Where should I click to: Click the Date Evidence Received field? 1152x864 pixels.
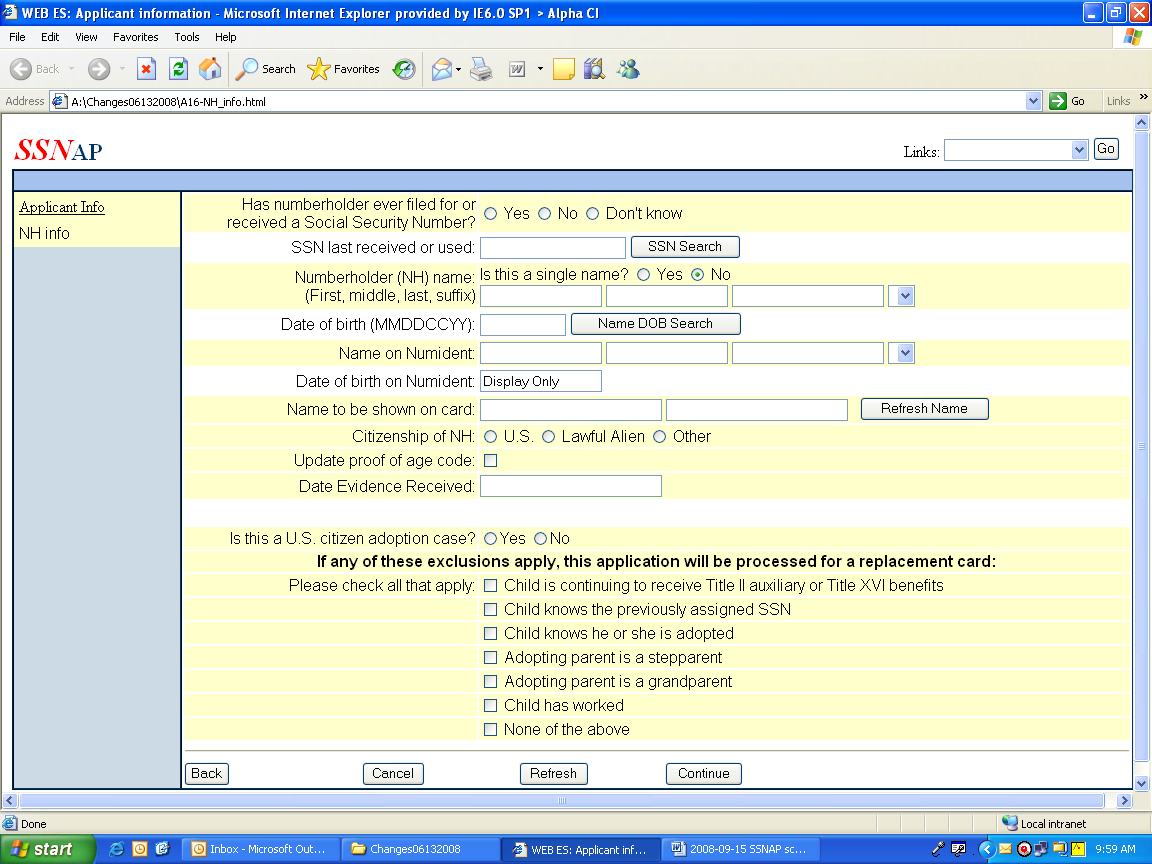point(571,486)
